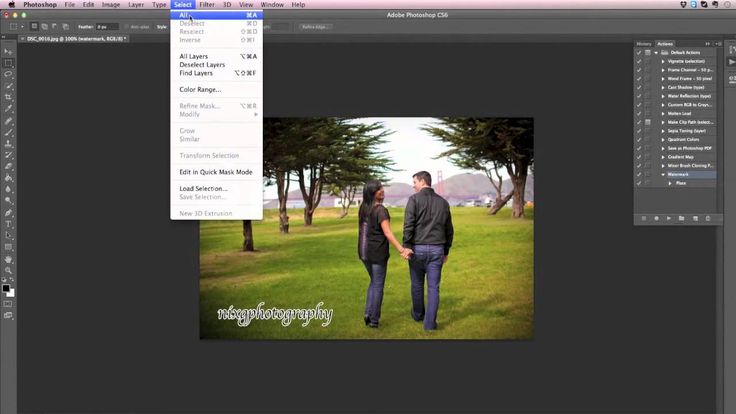Select the Rectangle shape tool
This screenshot has width=736, height=414.
coord(8,247)
